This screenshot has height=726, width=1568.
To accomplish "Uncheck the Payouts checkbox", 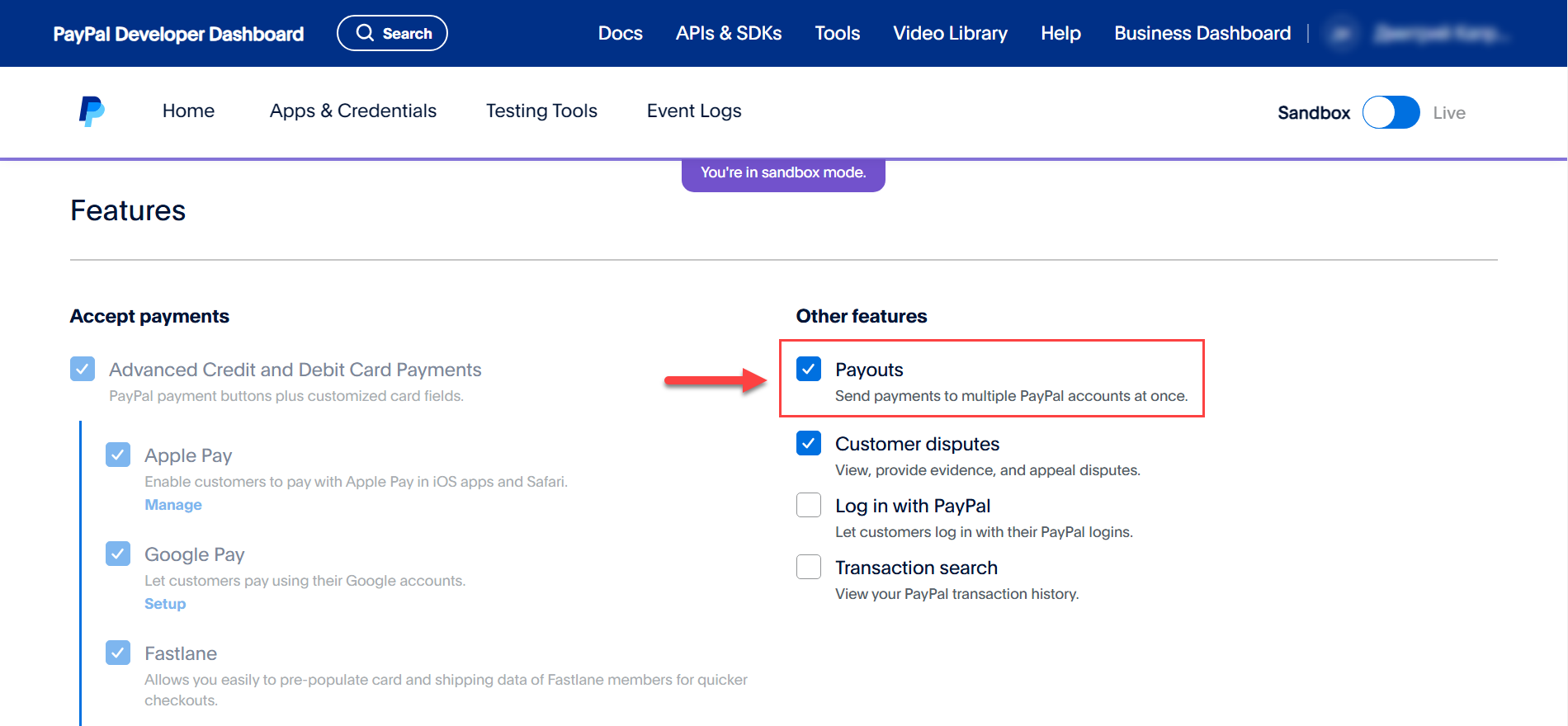I will 809,369.
